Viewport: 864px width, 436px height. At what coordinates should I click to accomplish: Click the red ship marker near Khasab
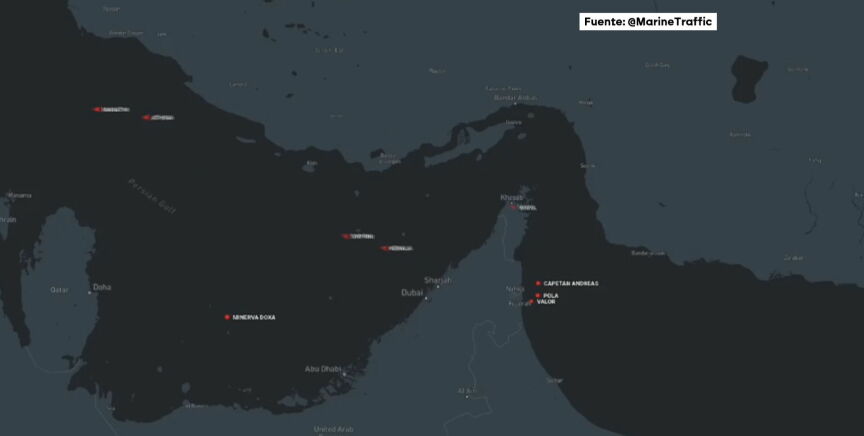514,207
